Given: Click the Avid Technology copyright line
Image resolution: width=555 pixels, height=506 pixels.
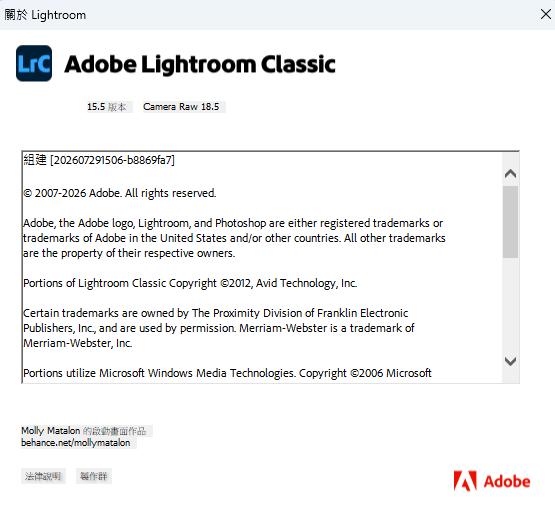Looking at the screenshot, I should pyautogui.click(x=190, y=283).
